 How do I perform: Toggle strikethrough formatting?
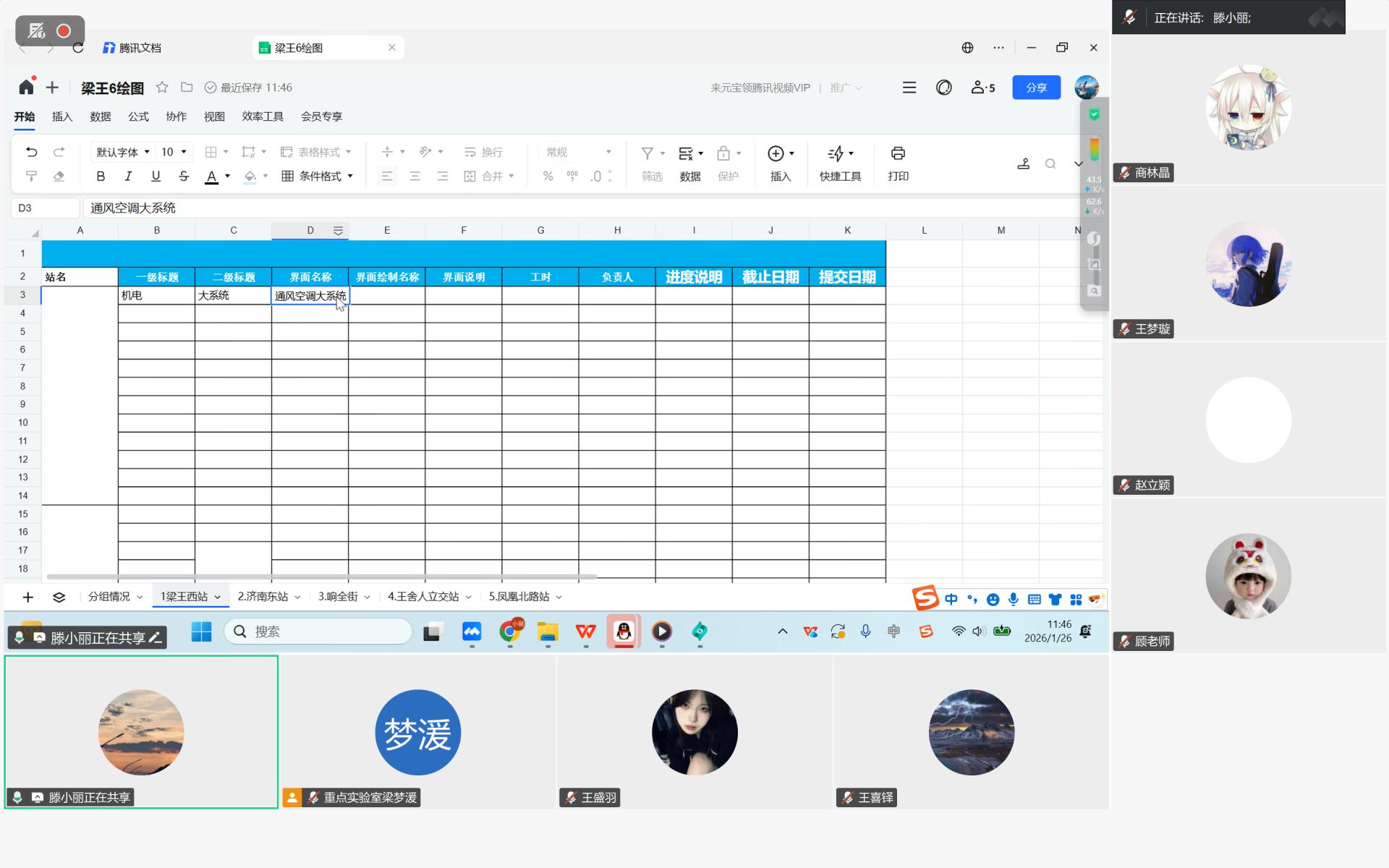point(184,176)
